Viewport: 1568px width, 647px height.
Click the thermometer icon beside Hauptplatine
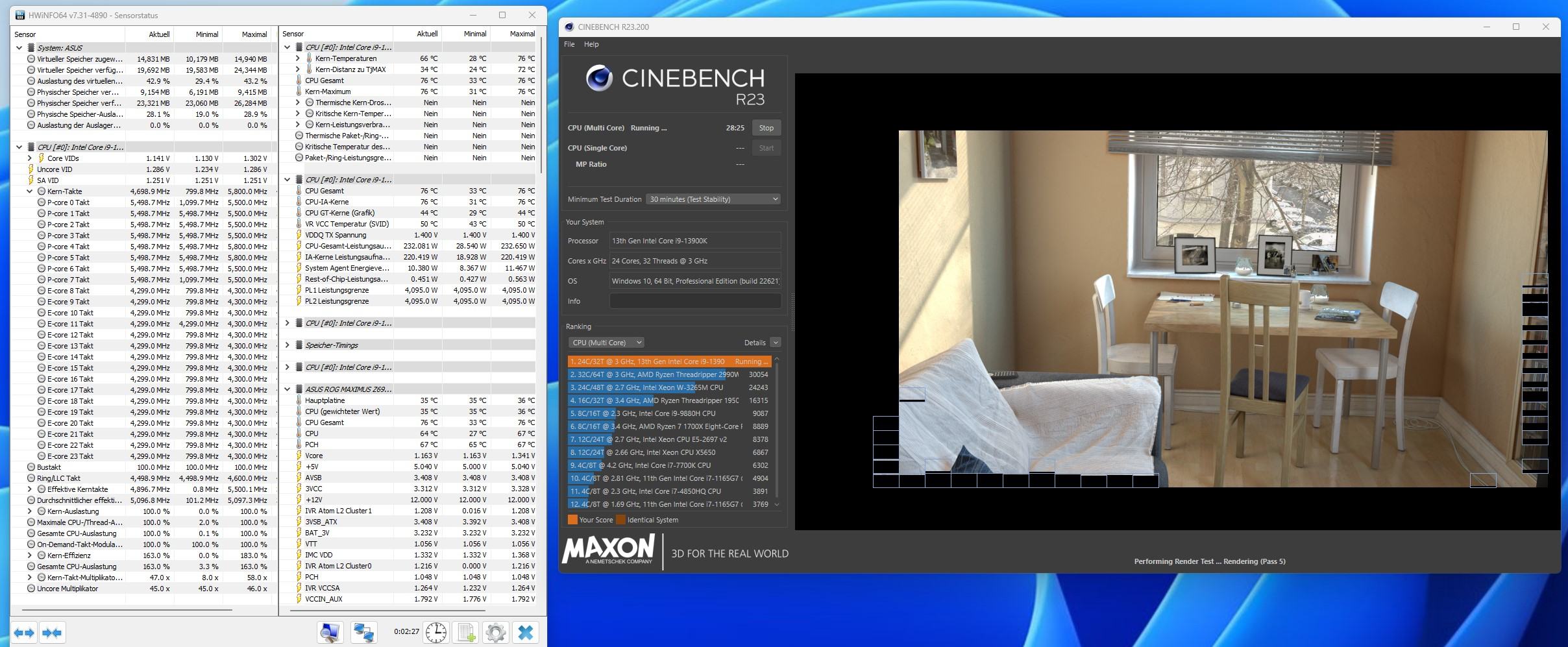tap(299, 400)
